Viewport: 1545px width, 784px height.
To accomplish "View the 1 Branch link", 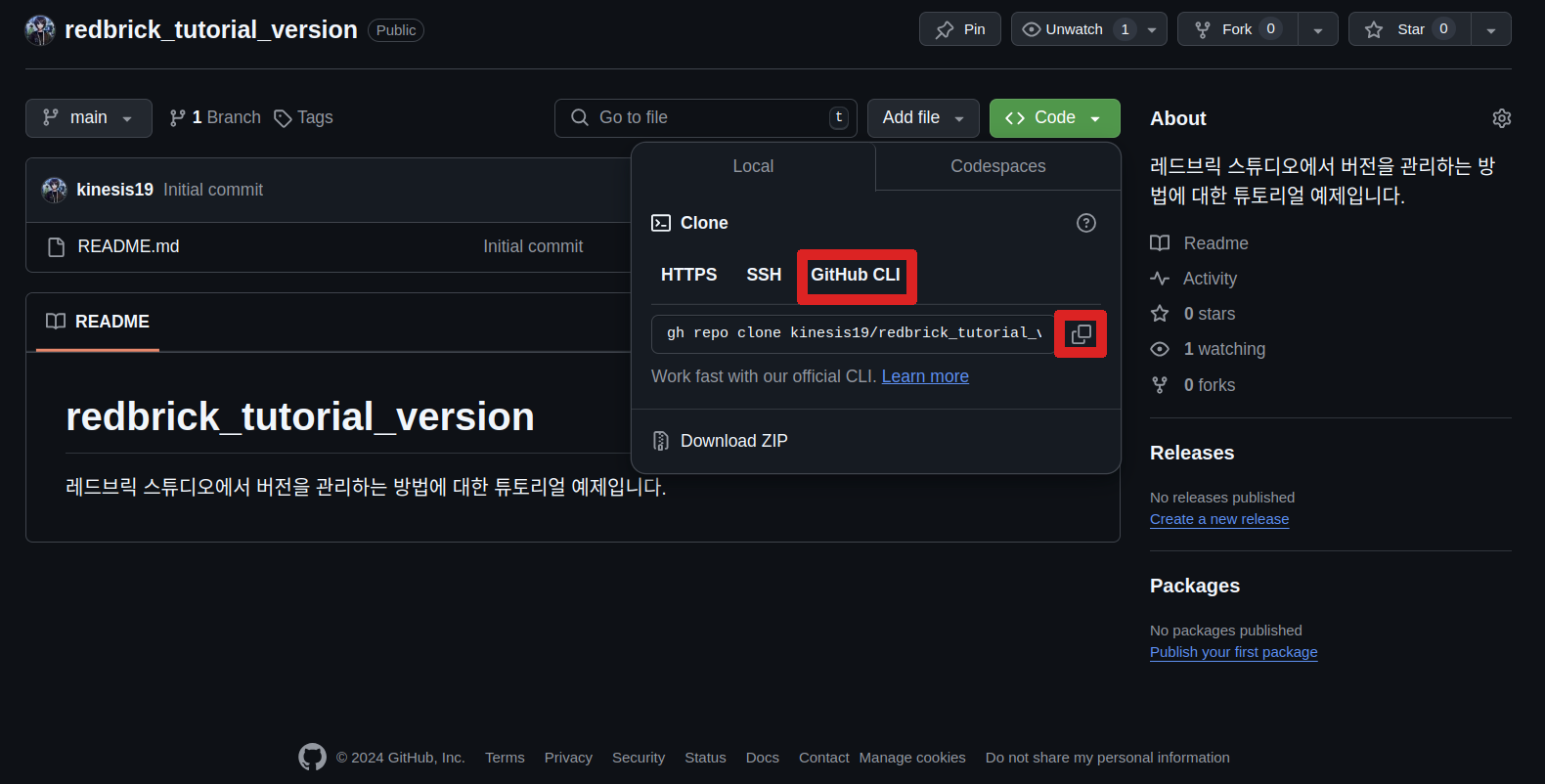I will point(215,117).
